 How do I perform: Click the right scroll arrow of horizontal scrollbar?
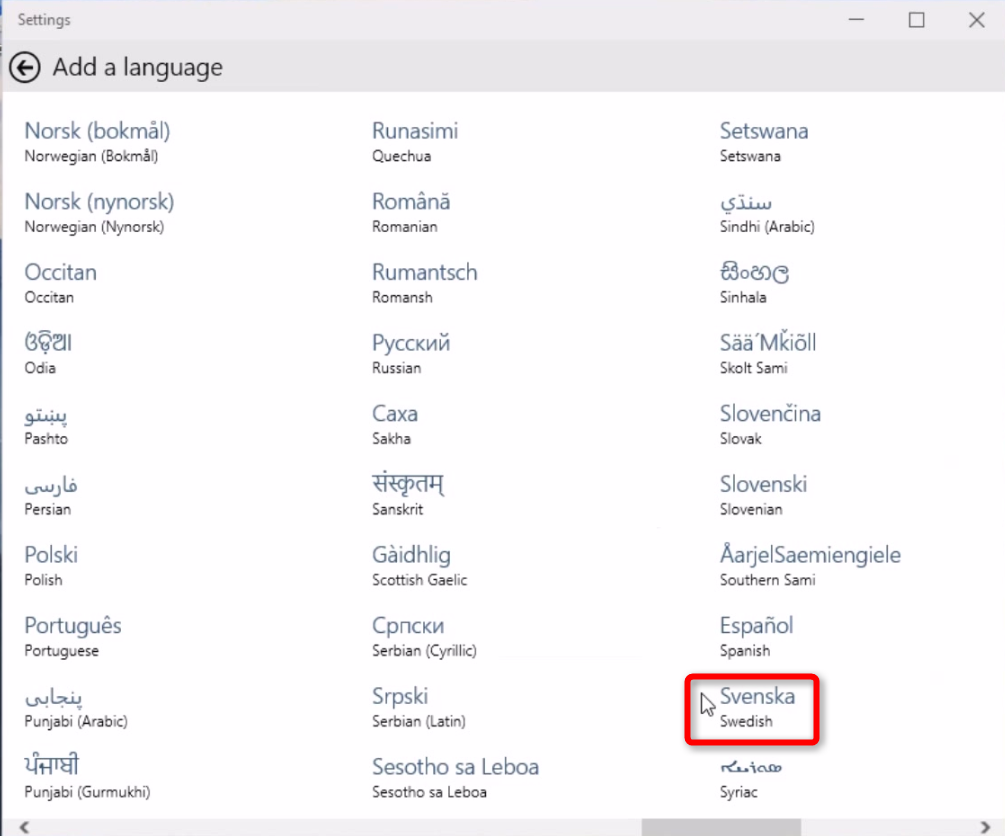pos(985,827)
